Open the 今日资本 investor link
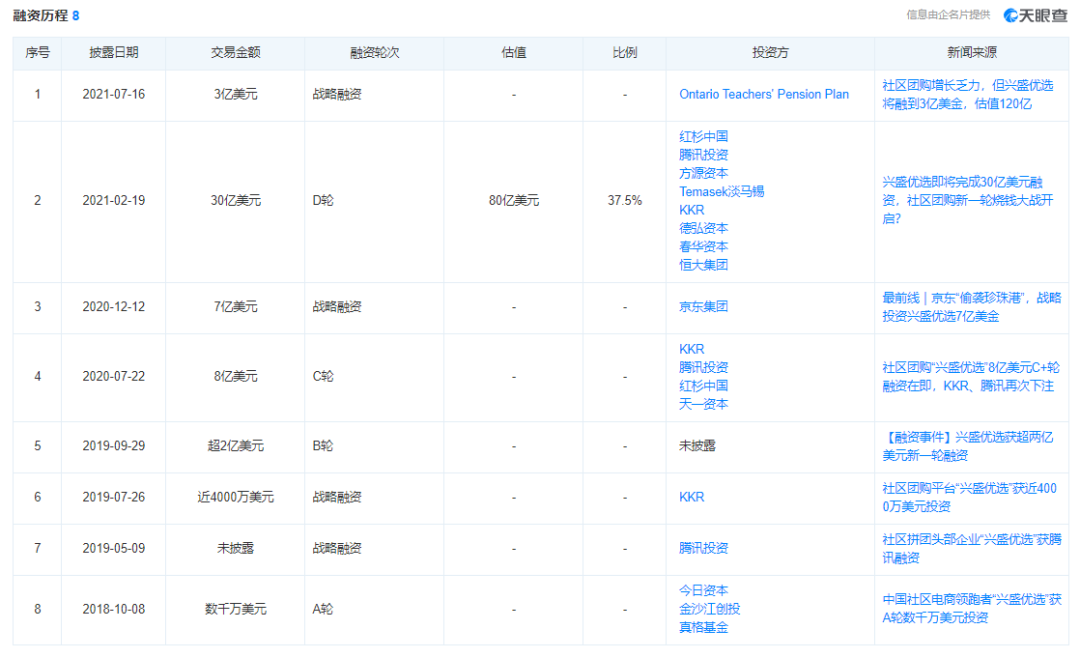This screenshot has width=1080, height=658. (703, 591)
